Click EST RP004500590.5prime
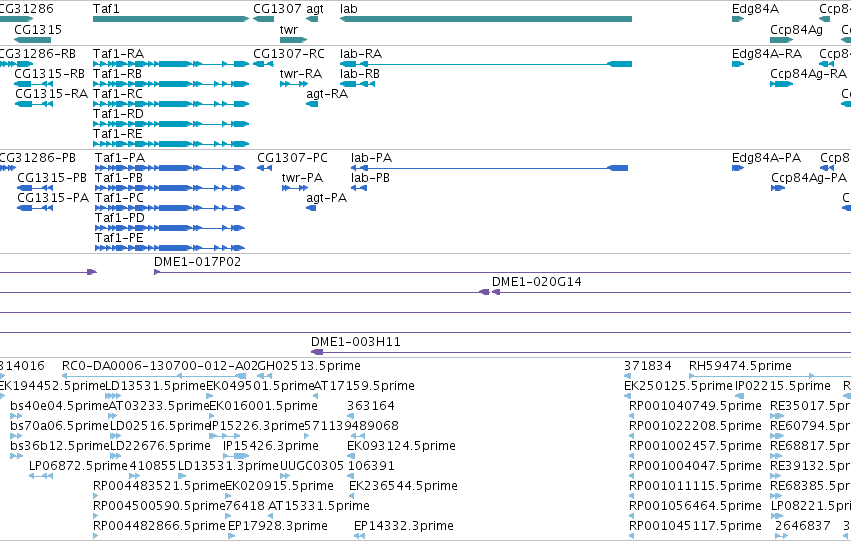851x541 pixels. coord(159,506)
